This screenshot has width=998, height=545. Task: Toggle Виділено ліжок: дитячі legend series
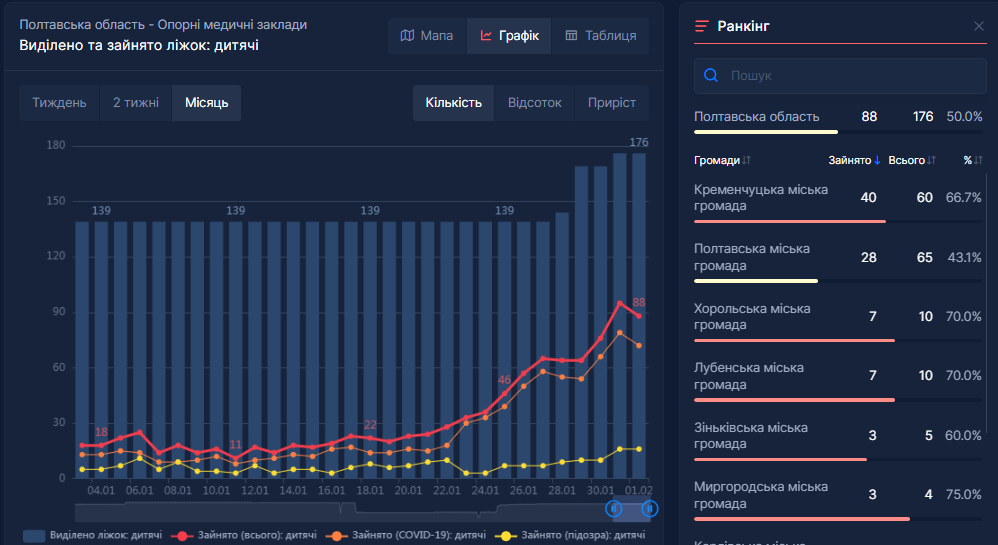93,535
